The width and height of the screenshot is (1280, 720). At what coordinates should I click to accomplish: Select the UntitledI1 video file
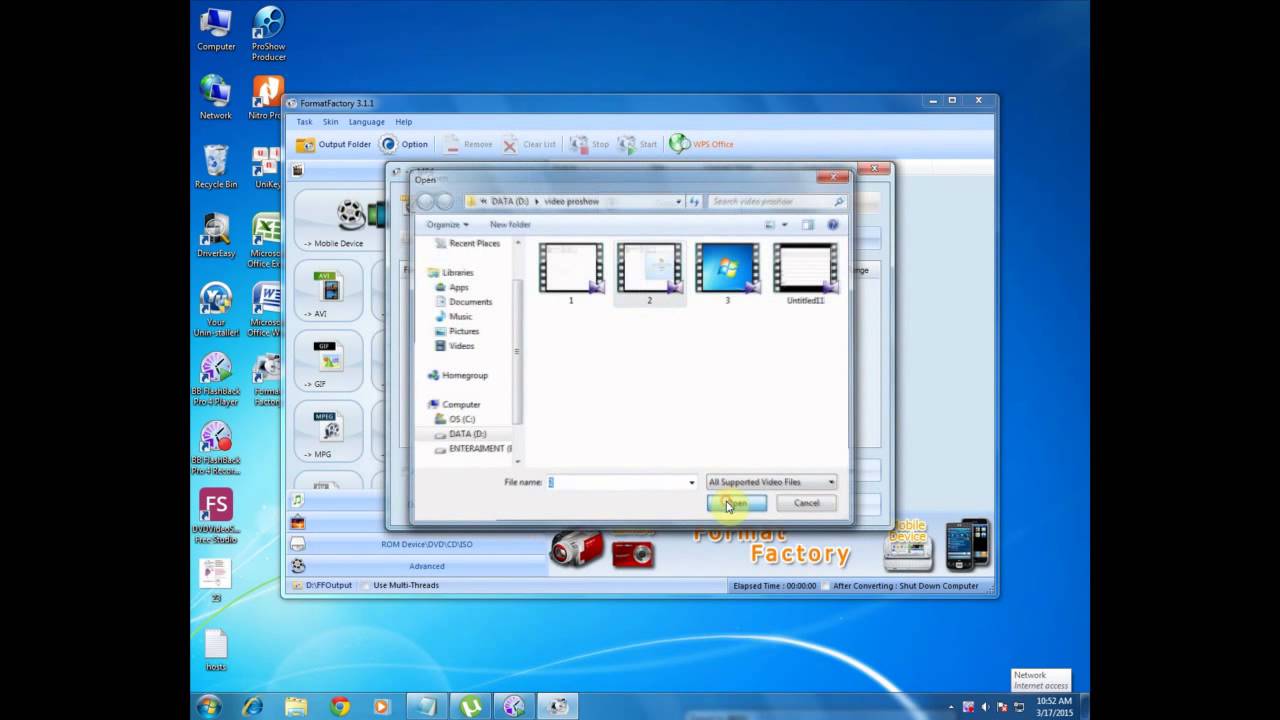805,272
